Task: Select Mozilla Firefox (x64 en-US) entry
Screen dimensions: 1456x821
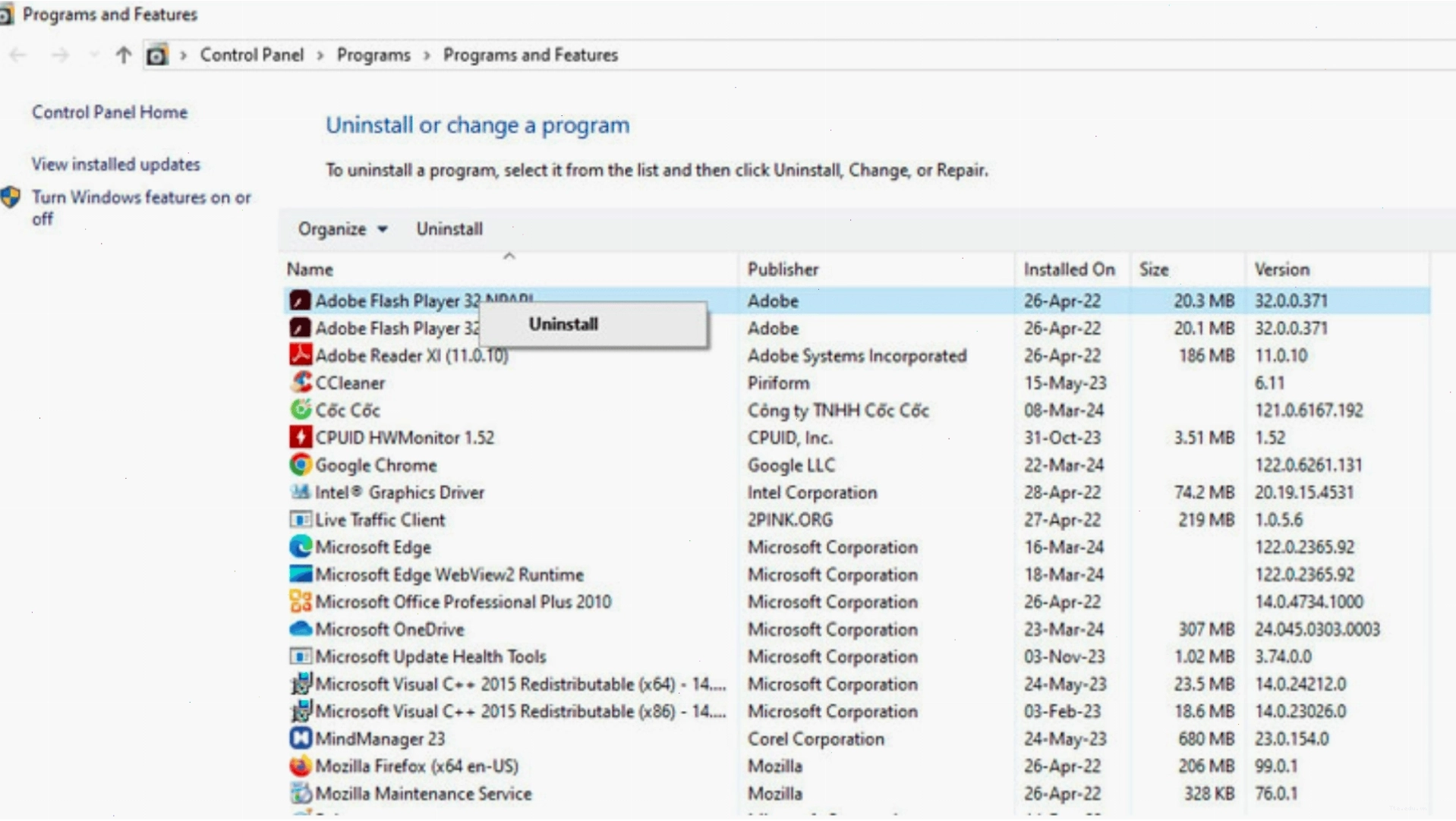Action: [x=417, y=766]
